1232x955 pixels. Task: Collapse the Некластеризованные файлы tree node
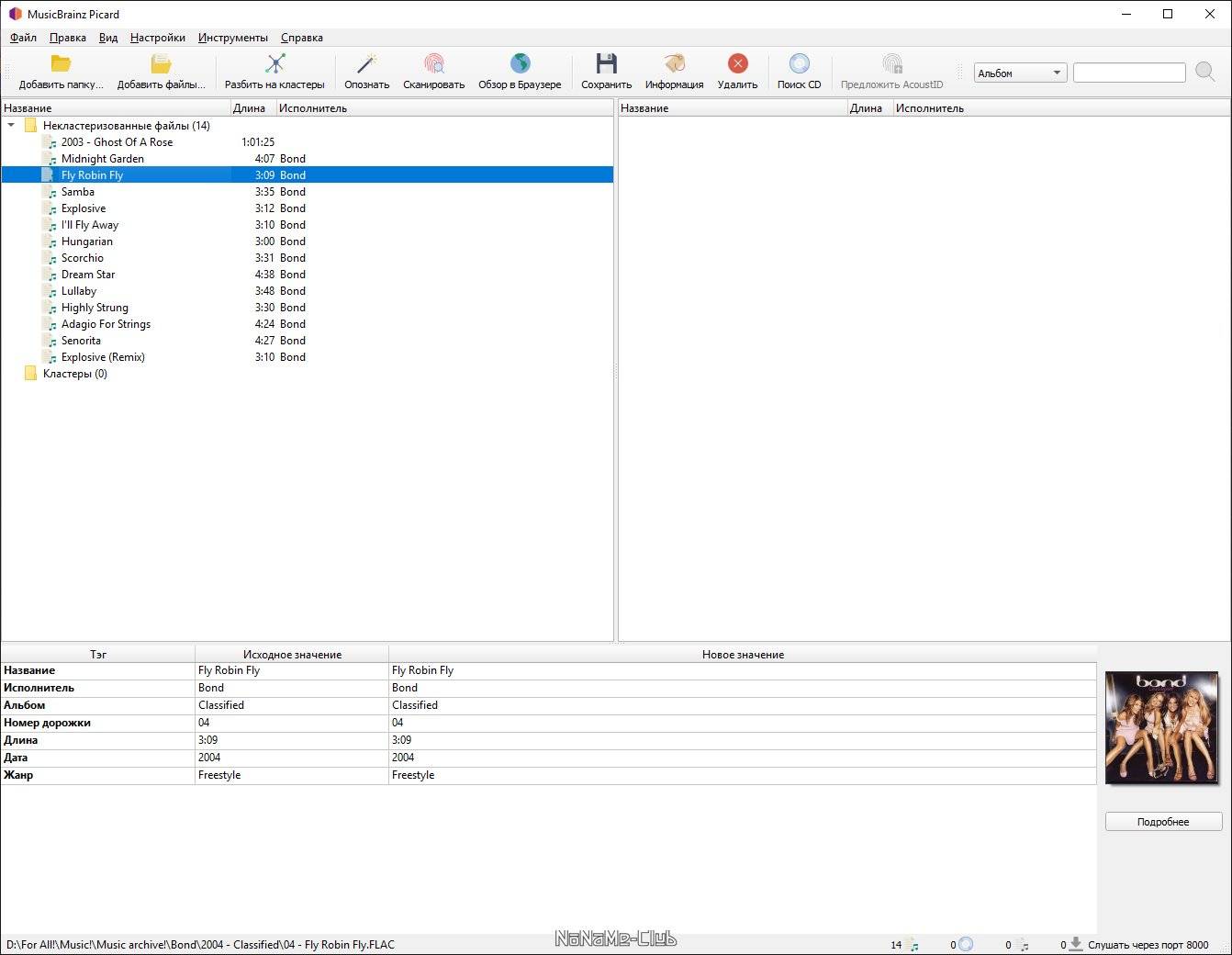click(x=11, y=126)
